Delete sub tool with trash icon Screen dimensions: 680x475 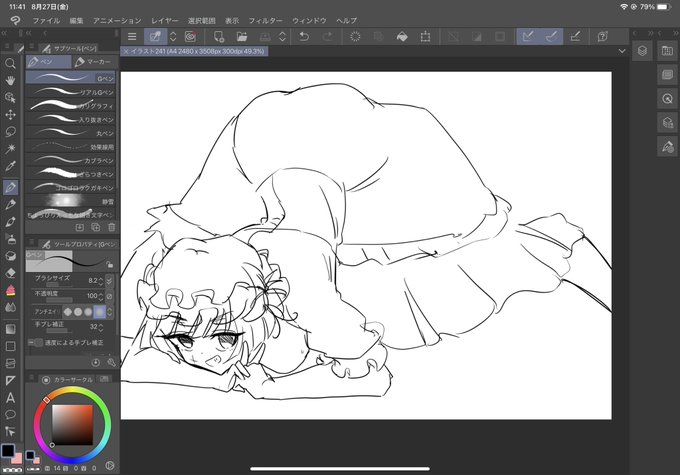112,227
